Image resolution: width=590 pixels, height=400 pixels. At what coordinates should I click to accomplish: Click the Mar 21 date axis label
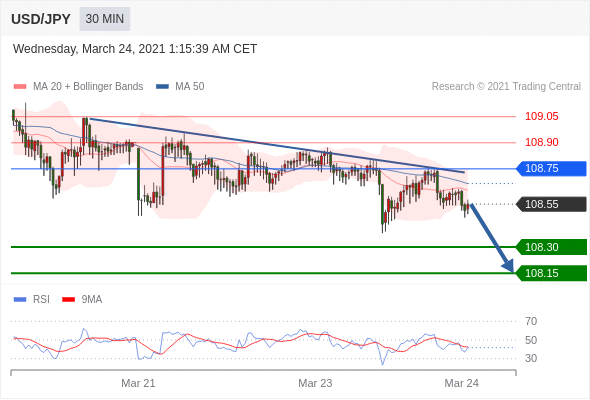coord(138,383)
